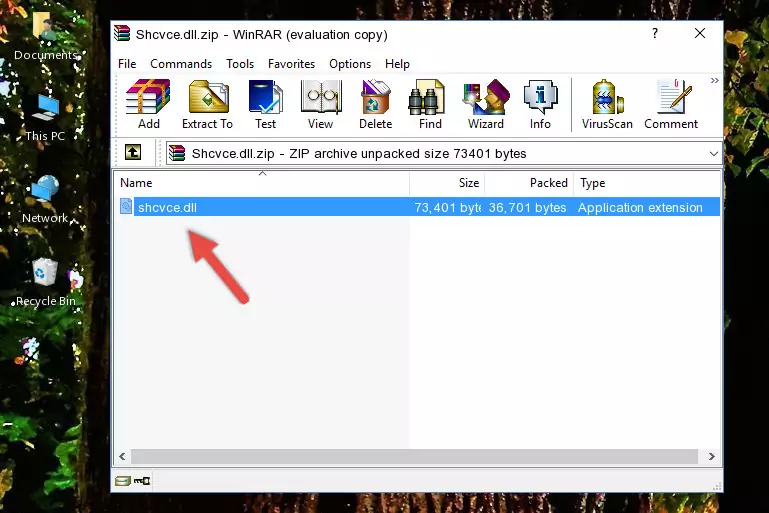Click the Delete toolbar icon
The image size is (769, 513).
pos(375,104)
